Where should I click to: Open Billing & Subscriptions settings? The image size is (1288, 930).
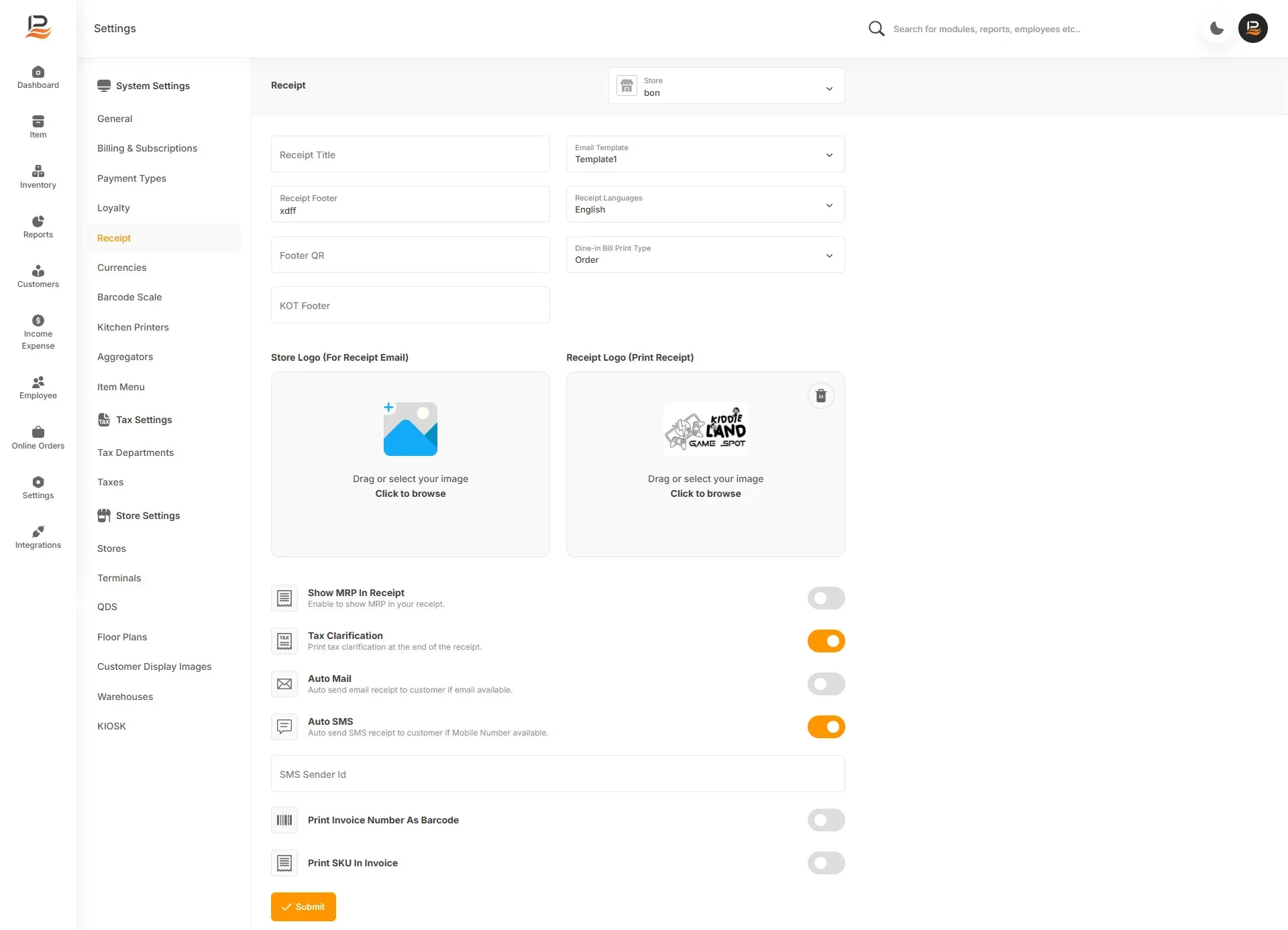coord(147,148)
